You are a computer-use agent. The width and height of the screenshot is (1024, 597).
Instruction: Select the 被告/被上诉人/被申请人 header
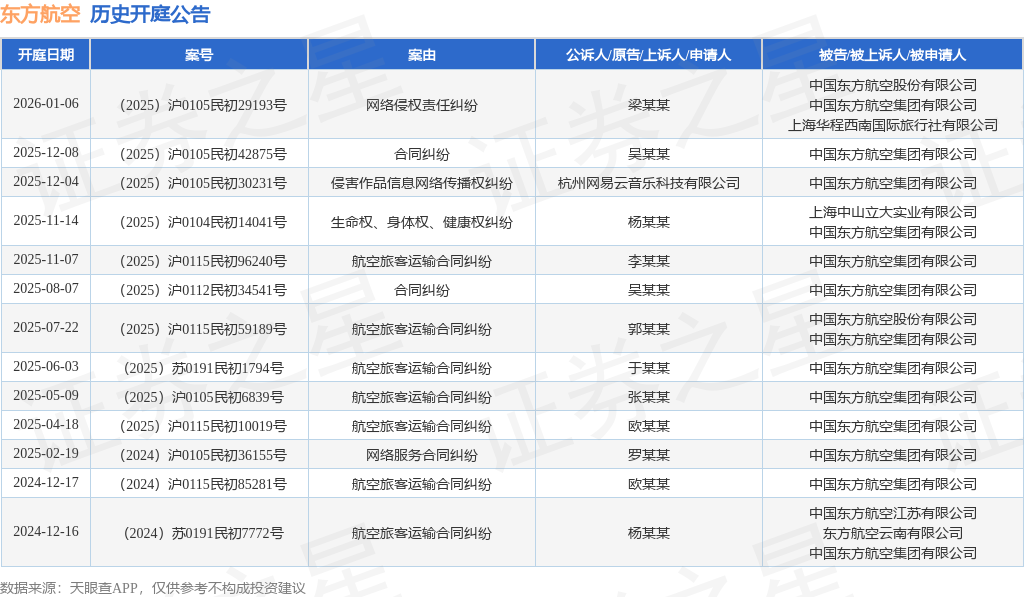[x=893, y=55]
